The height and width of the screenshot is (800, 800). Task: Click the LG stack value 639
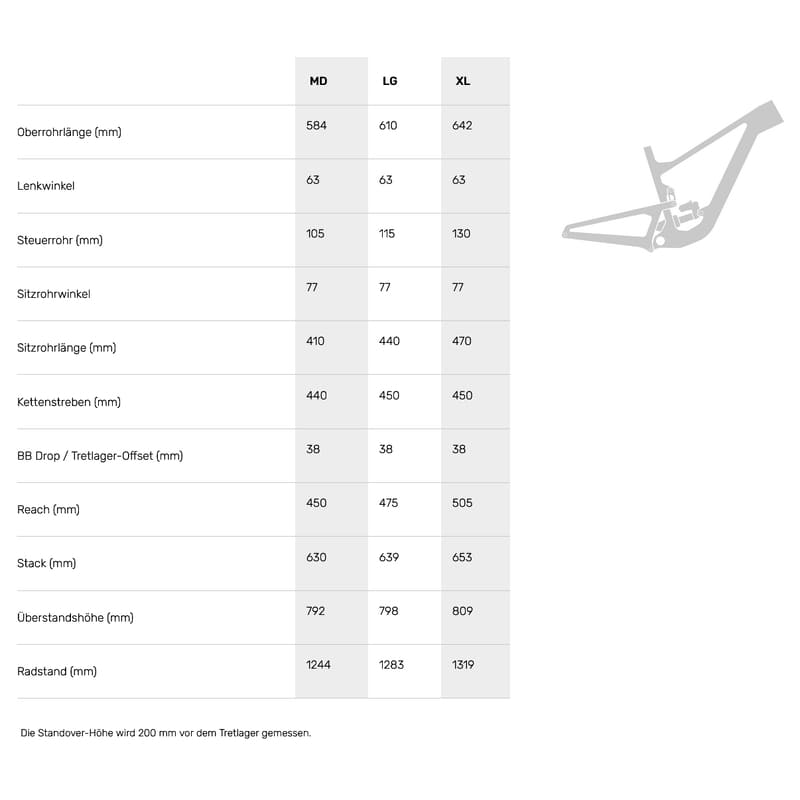tap(389, 557)
